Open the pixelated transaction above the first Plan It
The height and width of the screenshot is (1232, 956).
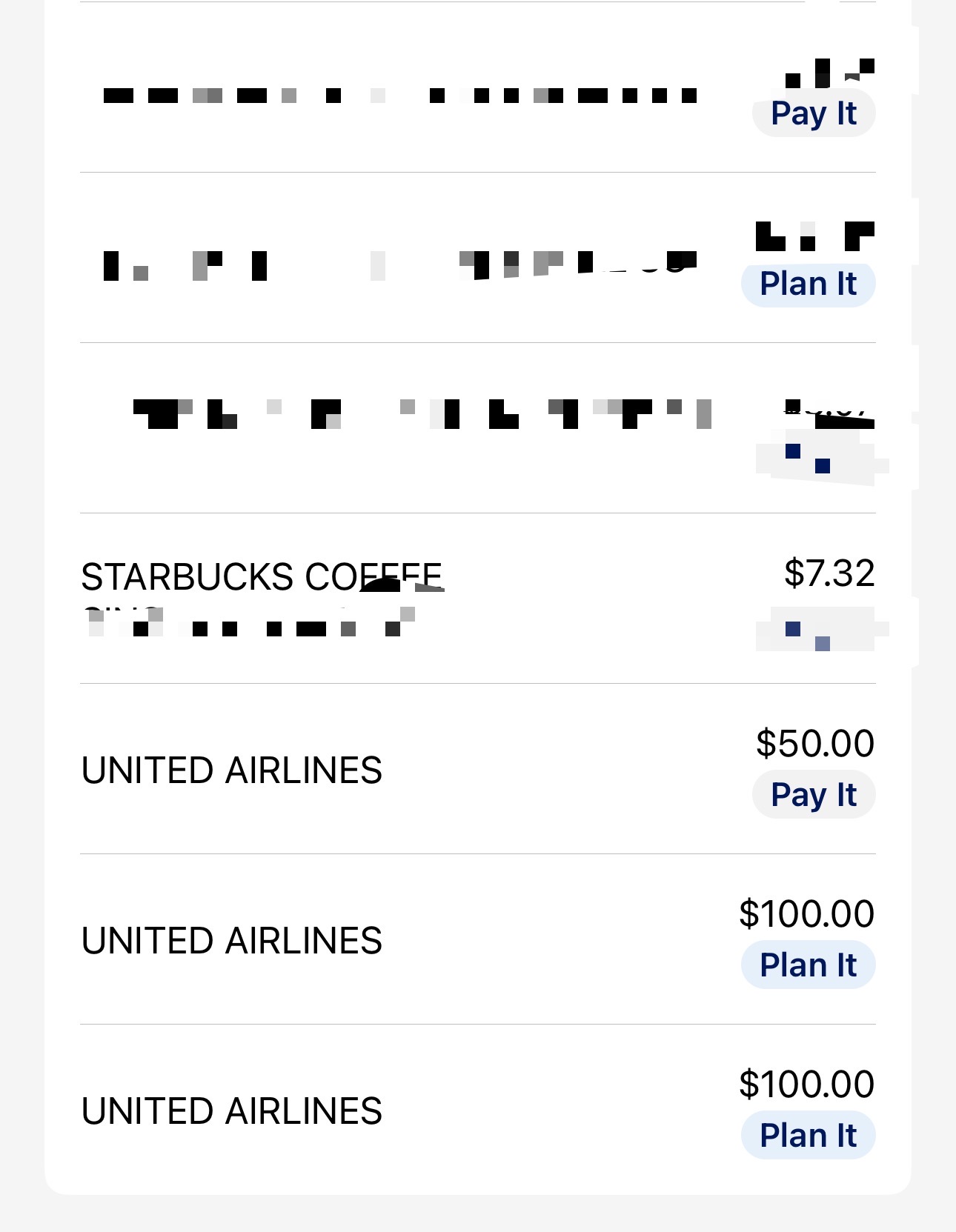click(x=478, y=258)
